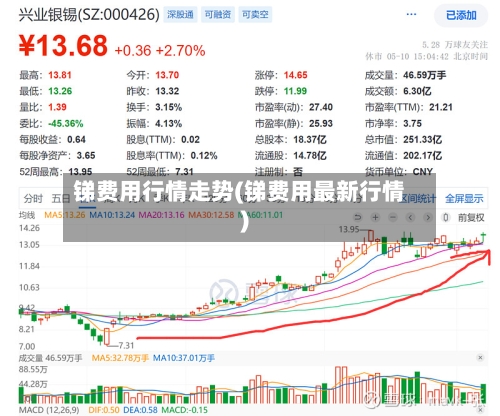Click the 市盈率(动) value 27.40
This screenshot has height=416, width=500.
click(x=321, y=107)
